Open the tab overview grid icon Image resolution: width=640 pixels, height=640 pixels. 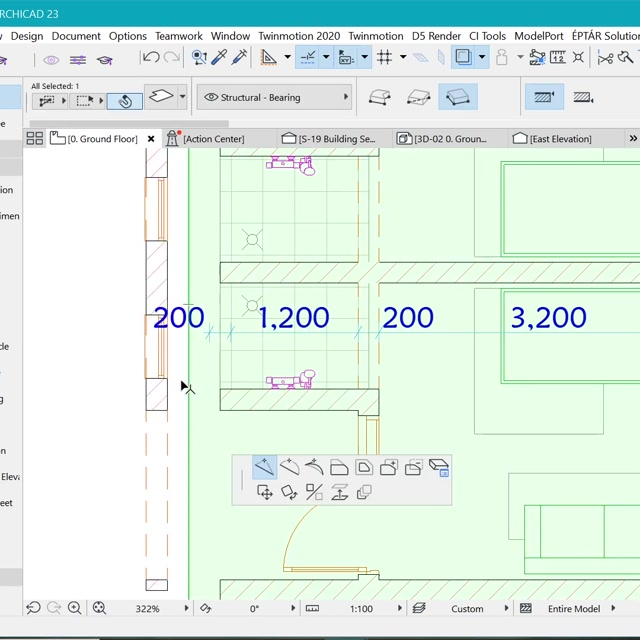point(35,139)
